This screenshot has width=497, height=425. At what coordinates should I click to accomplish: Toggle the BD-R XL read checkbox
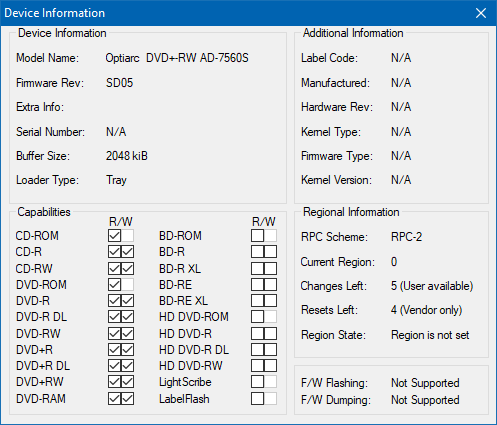pos(257,268)
